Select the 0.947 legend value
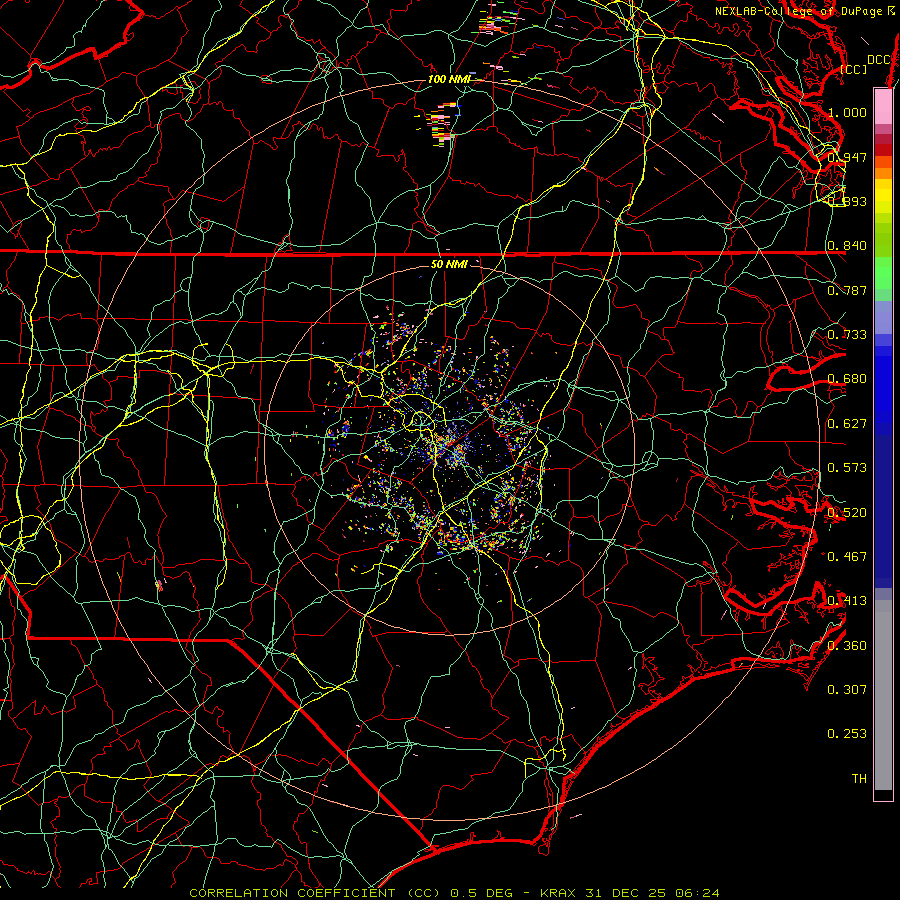 pyautogui.click(x=847, y=157)
